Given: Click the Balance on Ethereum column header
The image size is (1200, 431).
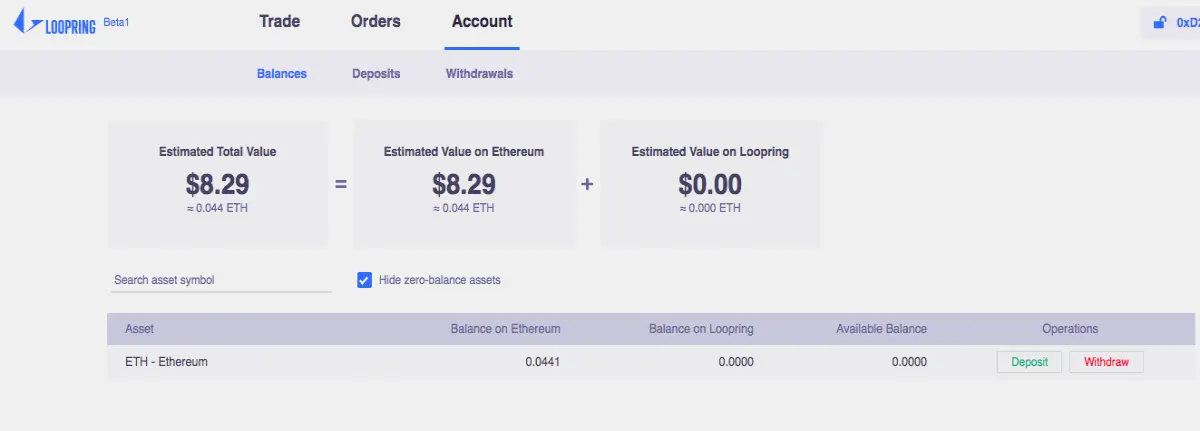Looking at the screenshot, I should 505,329.
